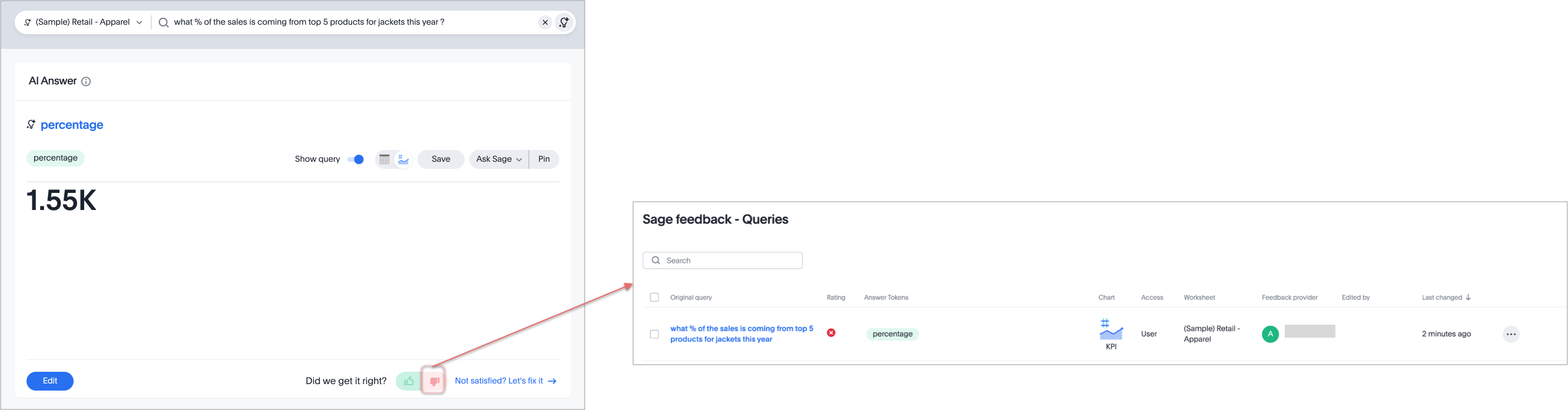Toggle the Show query switch
The width and height of the screenshot is (1568, 410).
point(356,159)
